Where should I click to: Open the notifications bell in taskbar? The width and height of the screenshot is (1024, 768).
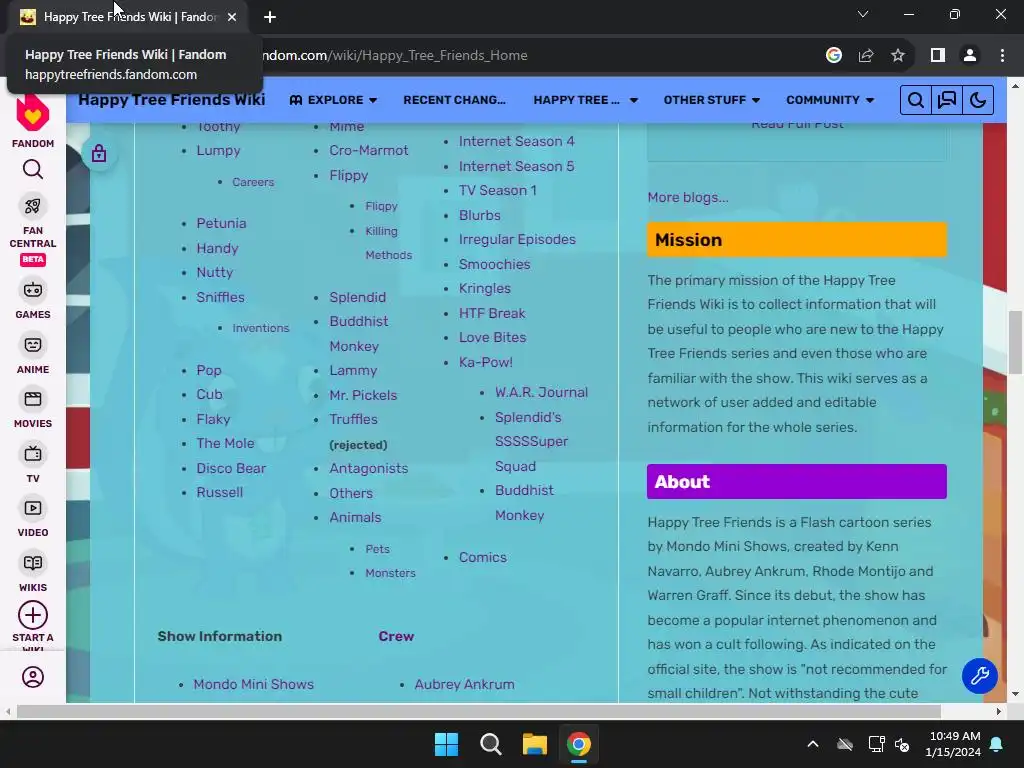pos(997,744)
